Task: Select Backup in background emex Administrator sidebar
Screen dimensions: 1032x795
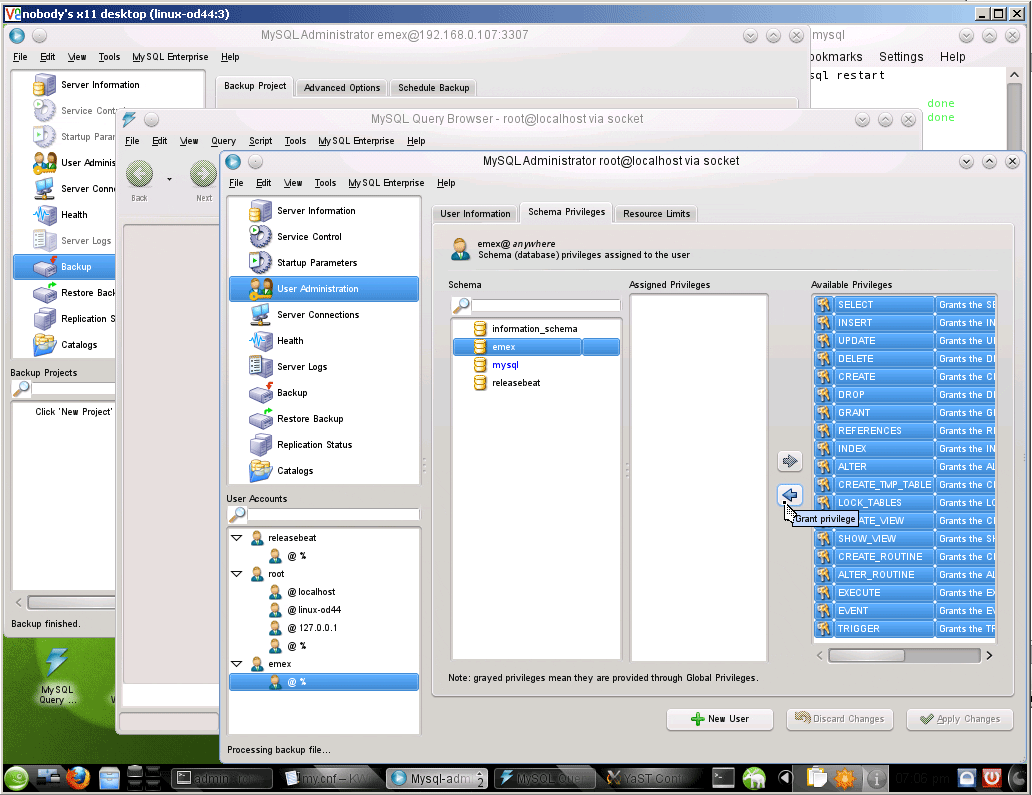Action: pos(64,267)
